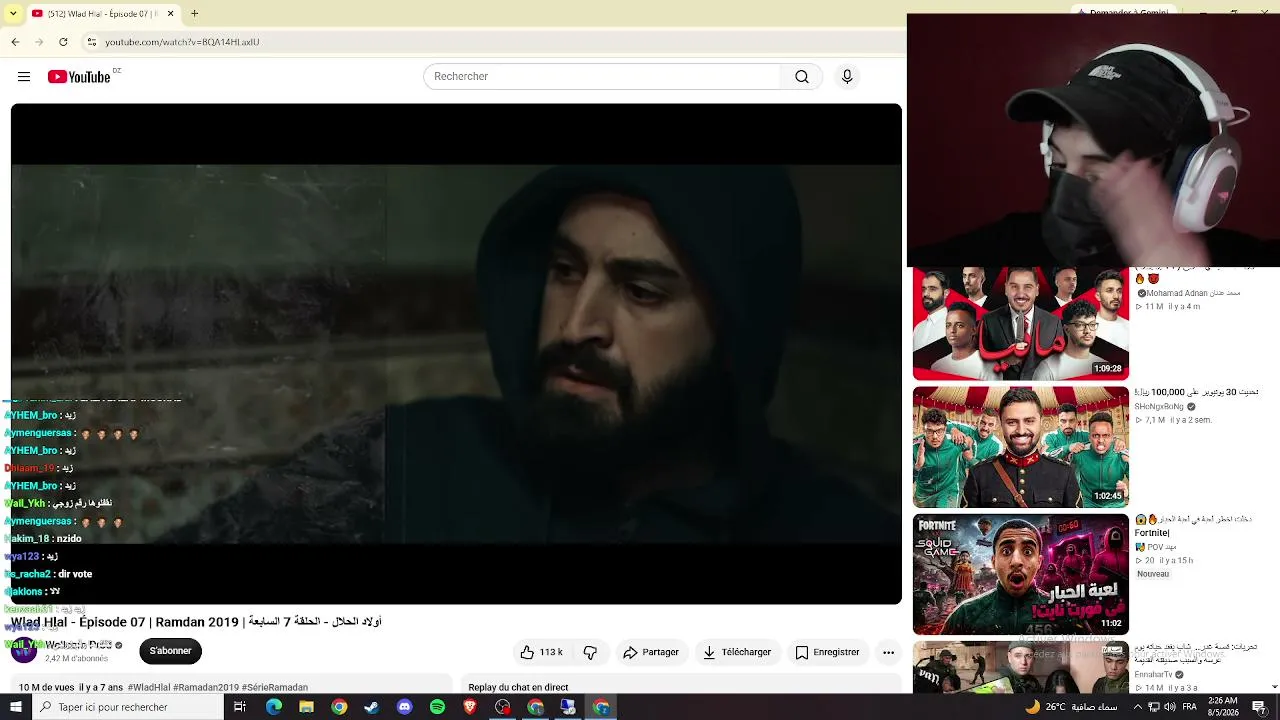Open the Windows Start menu
Viewport: 1280px width, 720px height.
(15, 707)
